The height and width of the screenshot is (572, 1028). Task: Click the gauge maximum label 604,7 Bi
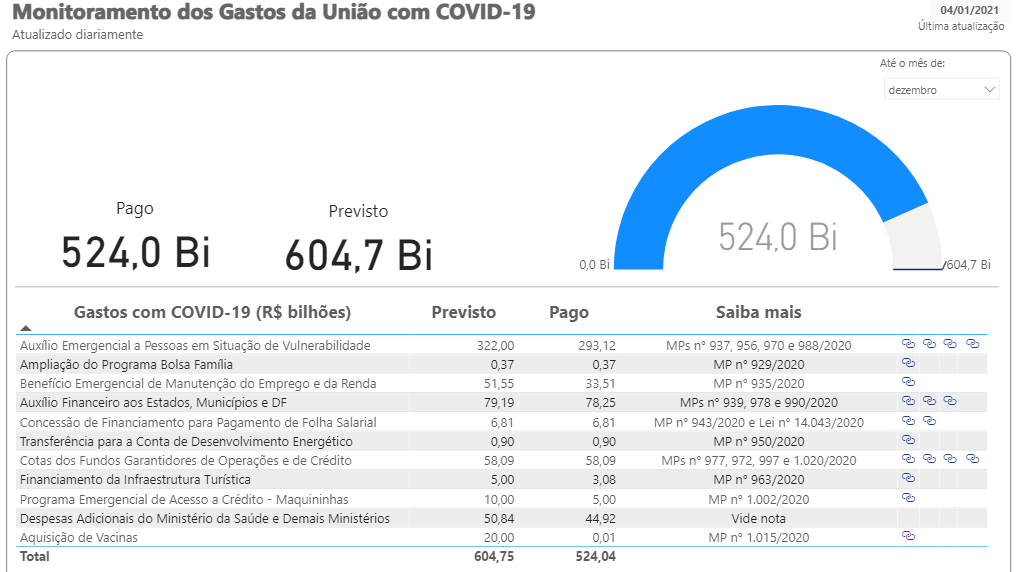968,264
